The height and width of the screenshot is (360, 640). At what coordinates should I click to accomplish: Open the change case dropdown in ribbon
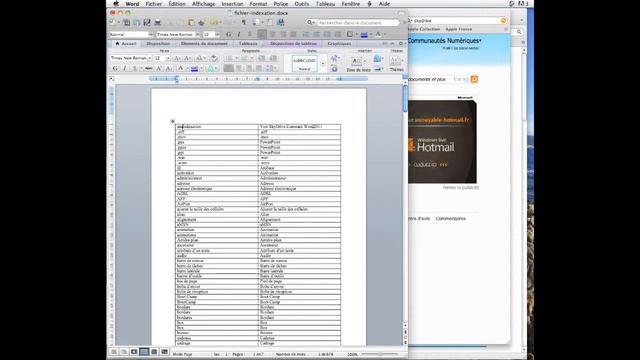201,58
